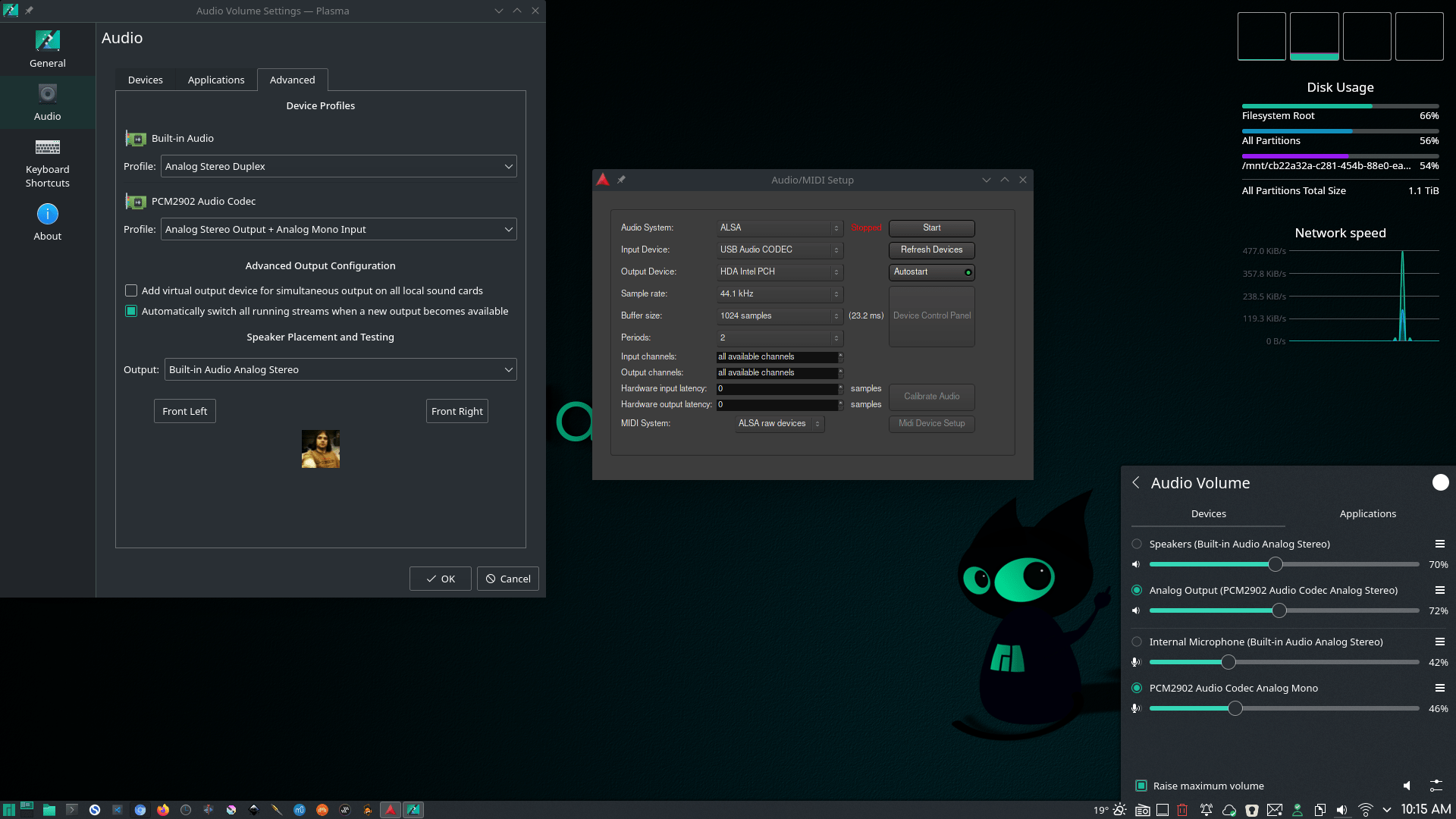Click the audio configure sliders icon

(x=1436, y=786)
